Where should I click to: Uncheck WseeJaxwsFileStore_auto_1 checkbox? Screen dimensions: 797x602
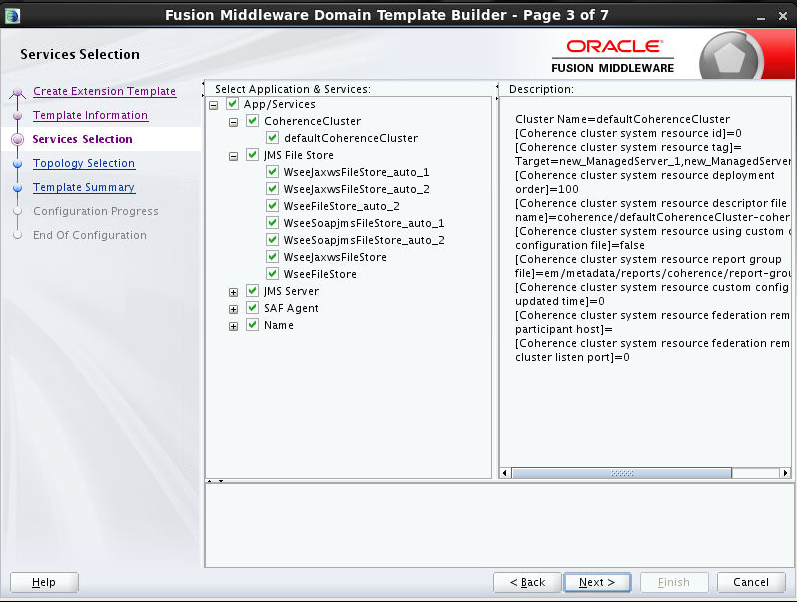click(x=272, y=172)
